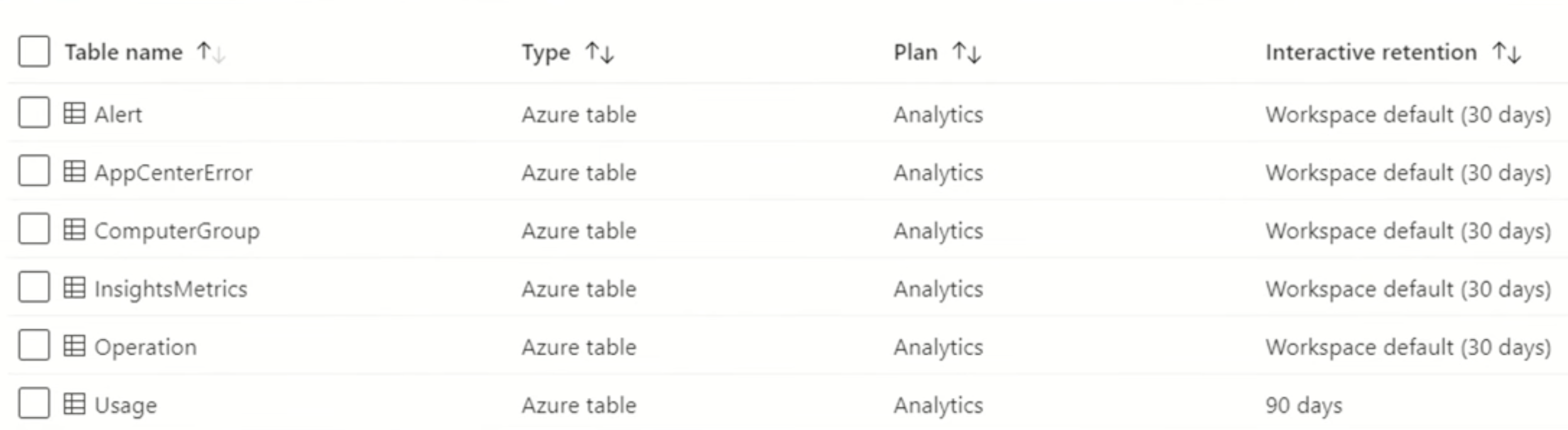
Task: Check the Operation row checkbox
Action: click(x=34, y=346)
